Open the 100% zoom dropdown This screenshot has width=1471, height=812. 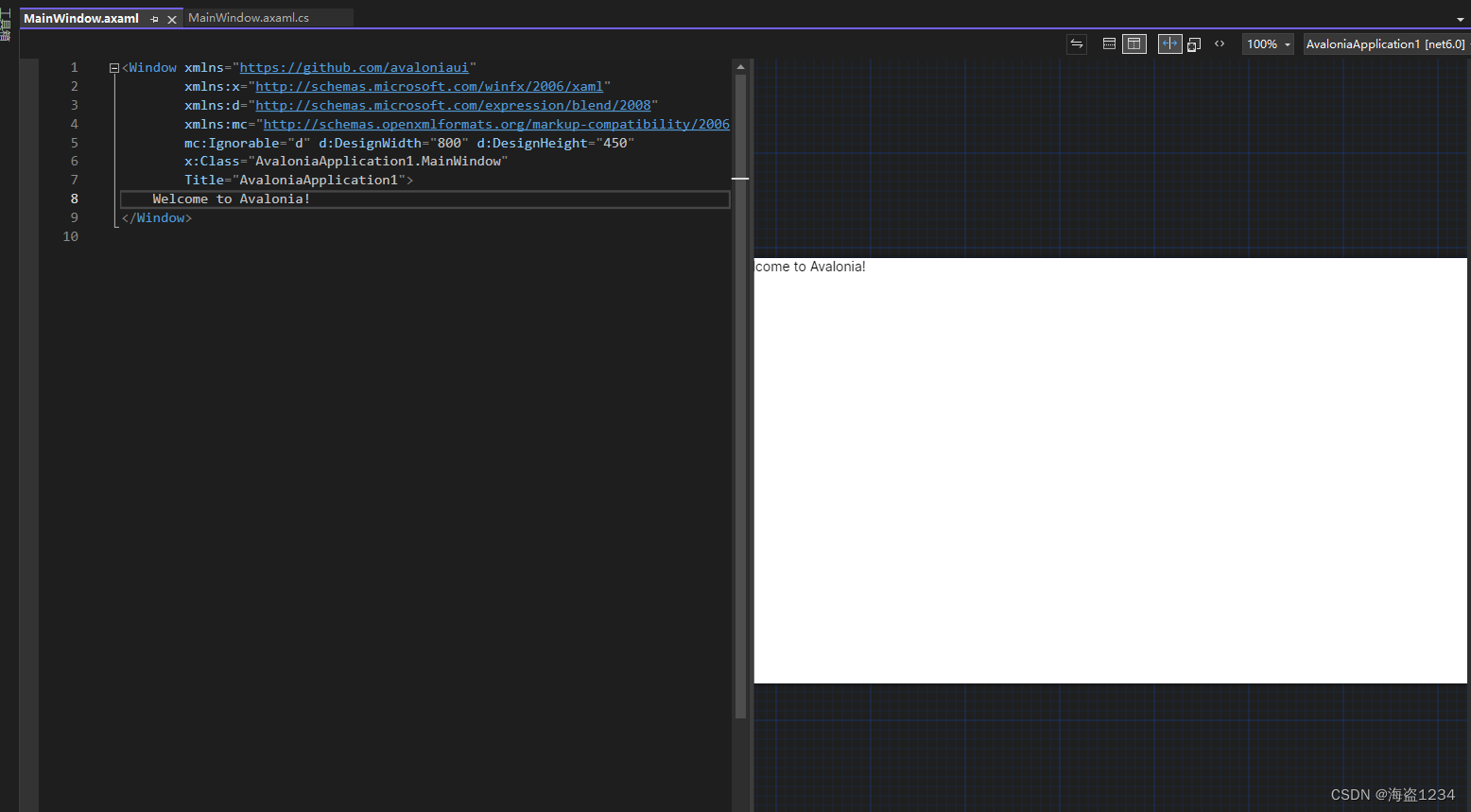pyautogui.click(x=1268, y=44)
